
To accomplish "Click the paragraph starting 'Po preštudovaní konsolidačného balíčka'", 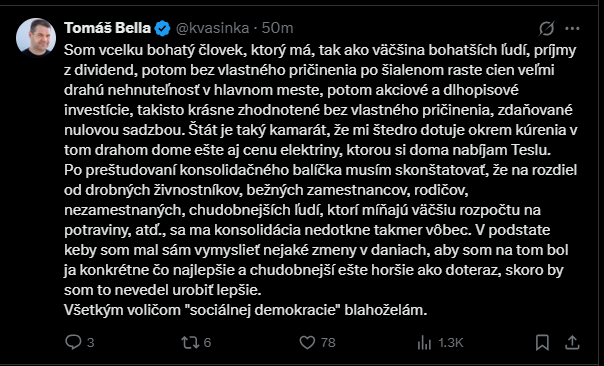I will [320, 230].
